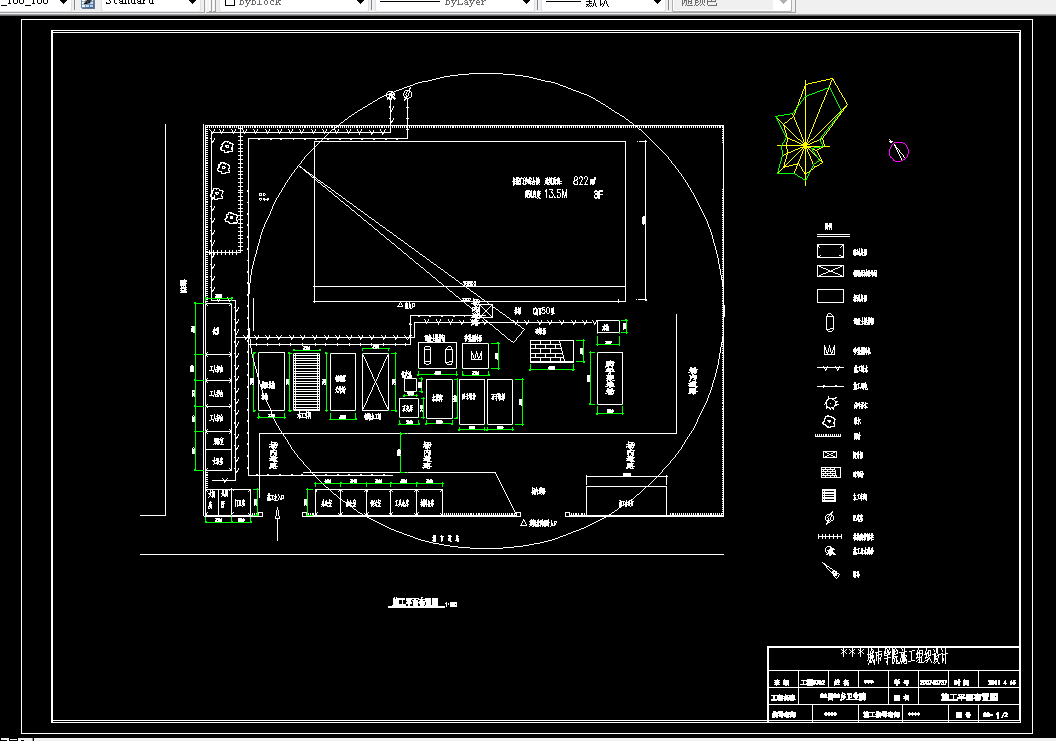This screenshot has height=741, width=1056.
Task: Select the legend line with V marks
Action: 830,368
